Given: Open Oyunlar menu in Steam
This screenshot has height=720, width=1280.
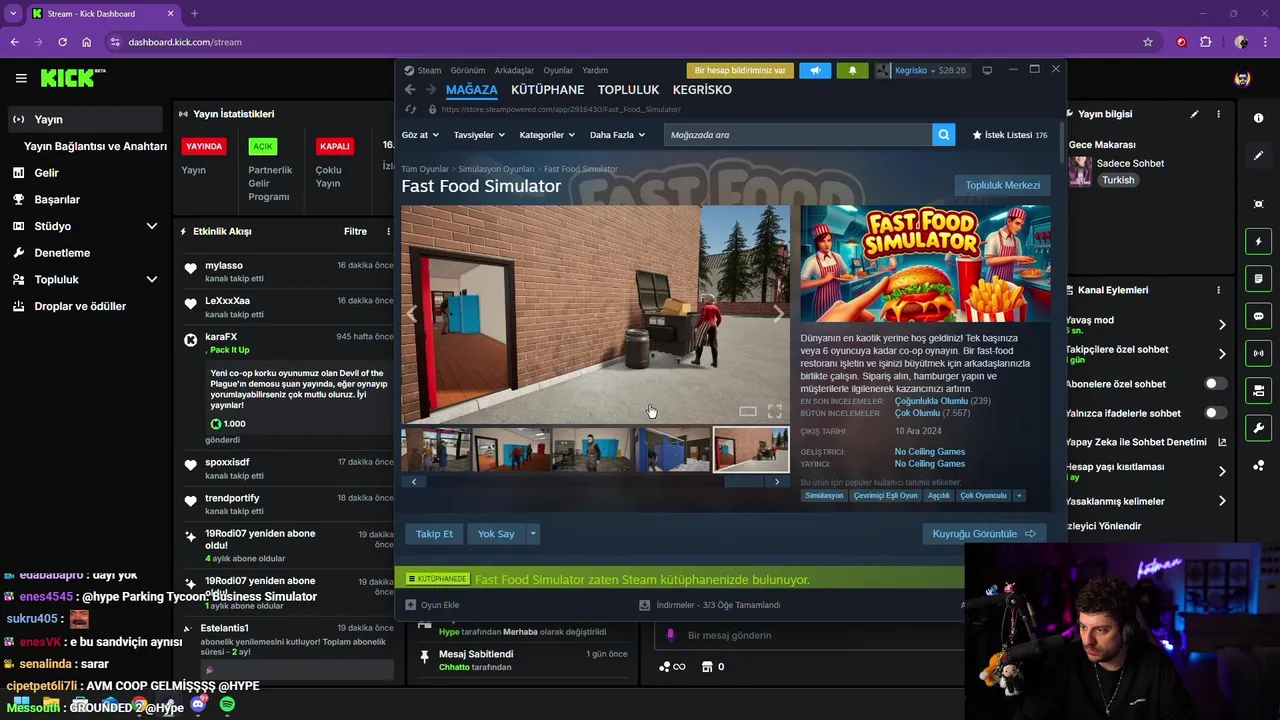Looking at the screenshot, I should [558, 71].
